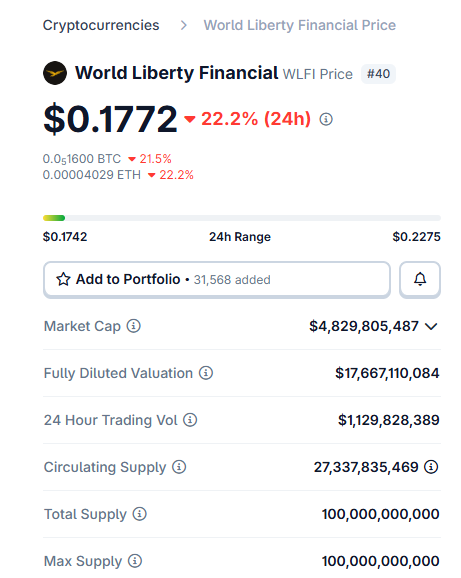The width and height of the screenshot is (461, 578).
Task: Click the World Liberty Financial coin logo
Action: (x=55, y=73)
